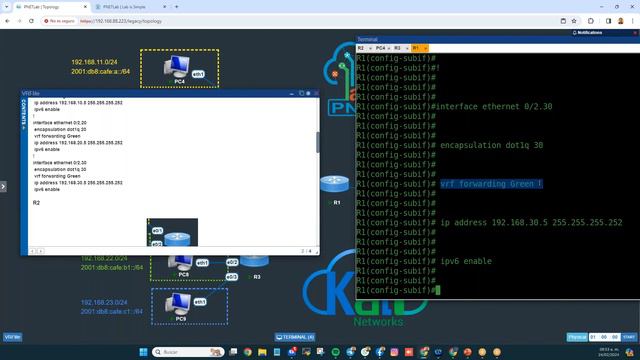Viewport: 640px width, 360px height.
Task: Click the R1 router icon
Action: pyautogui.click(x=335, y=184)
